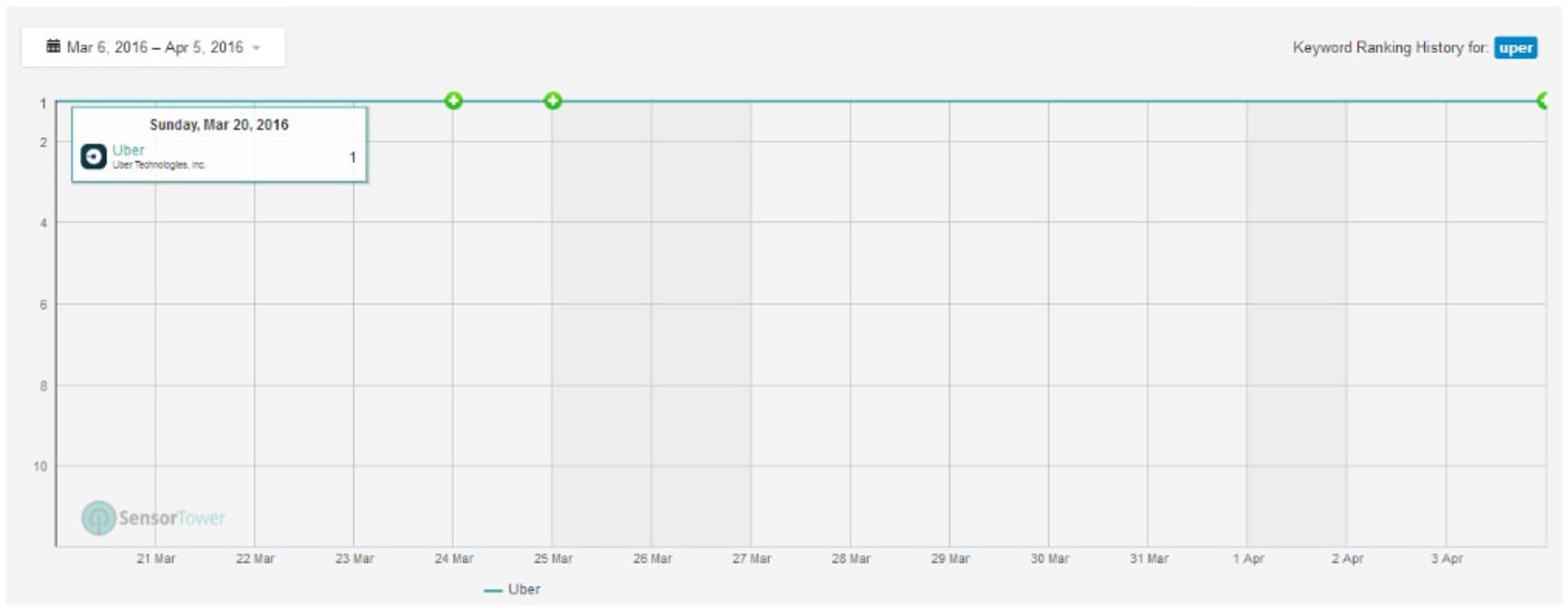Click the green plus marker above 25 Mar
The image size is (1568, 608).
[x=553, y=100]
